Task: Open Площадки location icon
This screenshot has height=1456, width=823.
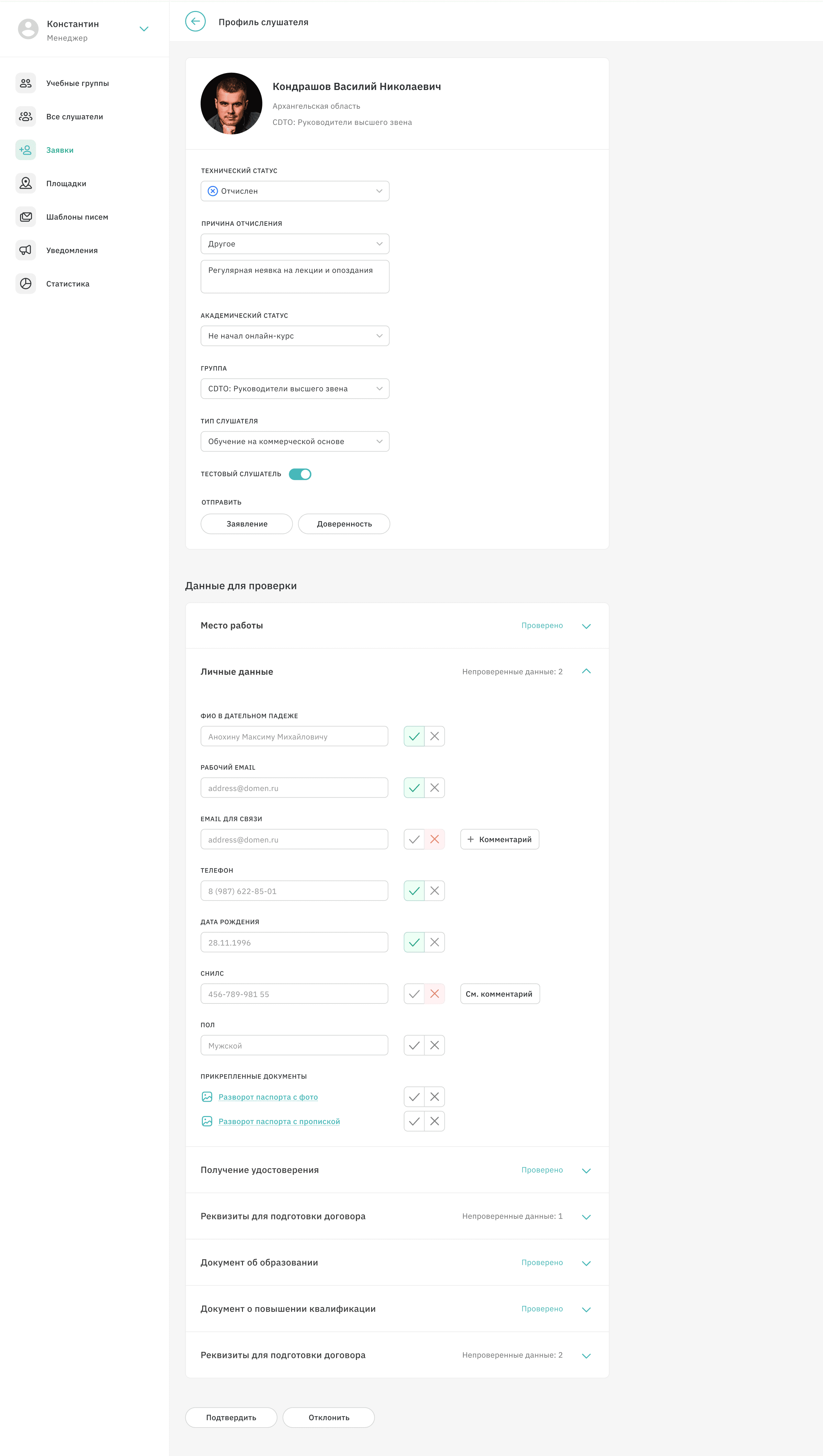Action: pos(26,183)
